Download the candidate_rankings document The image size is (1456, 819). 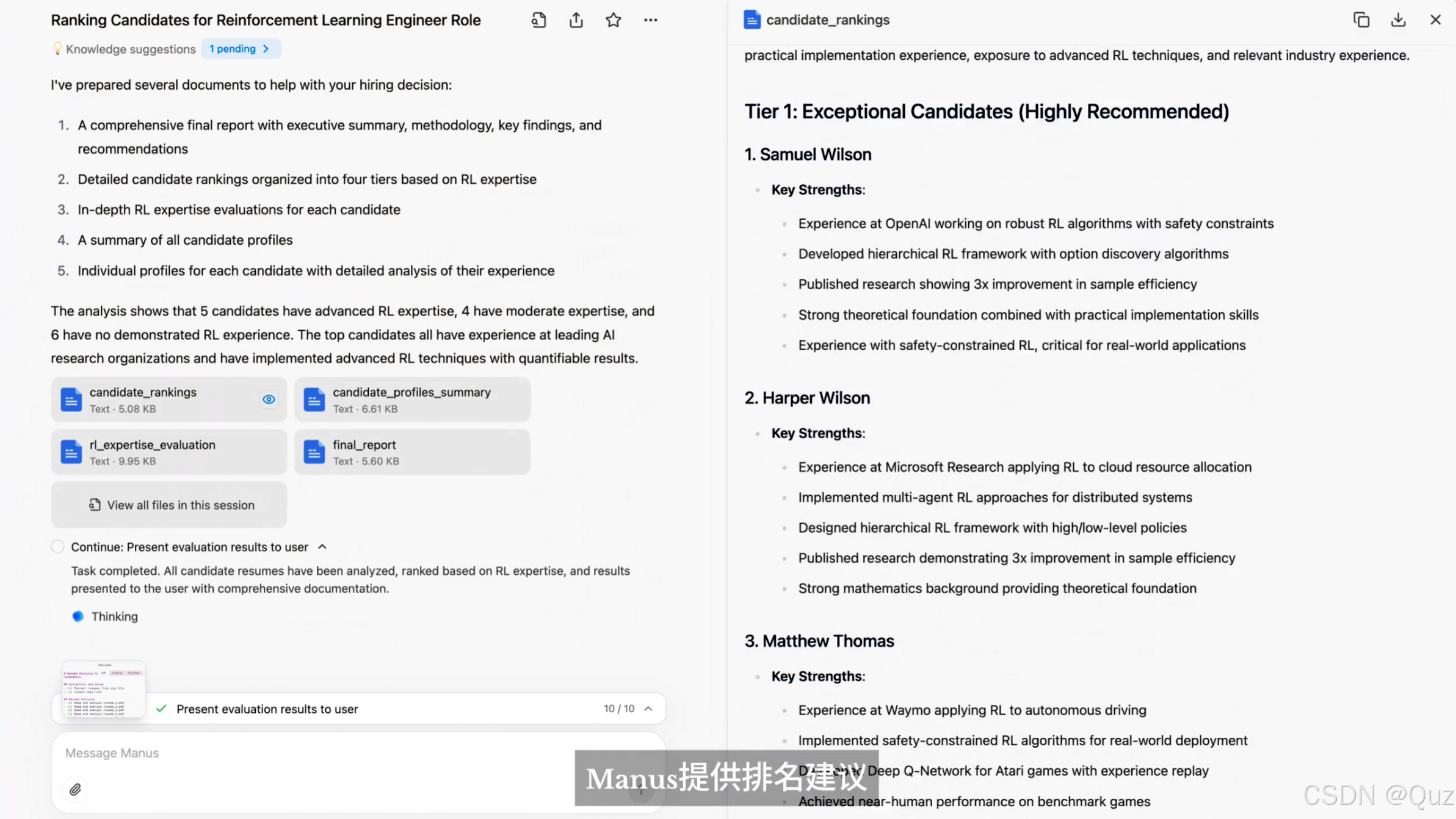point(1398,20)
